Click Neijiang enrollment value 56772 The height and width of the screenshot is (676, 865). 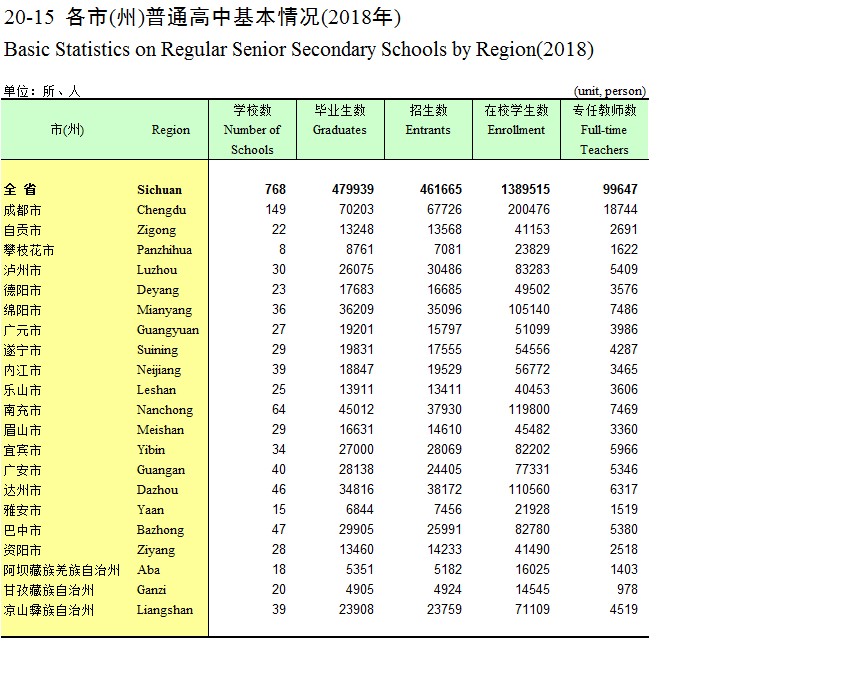tap(532, 369)
